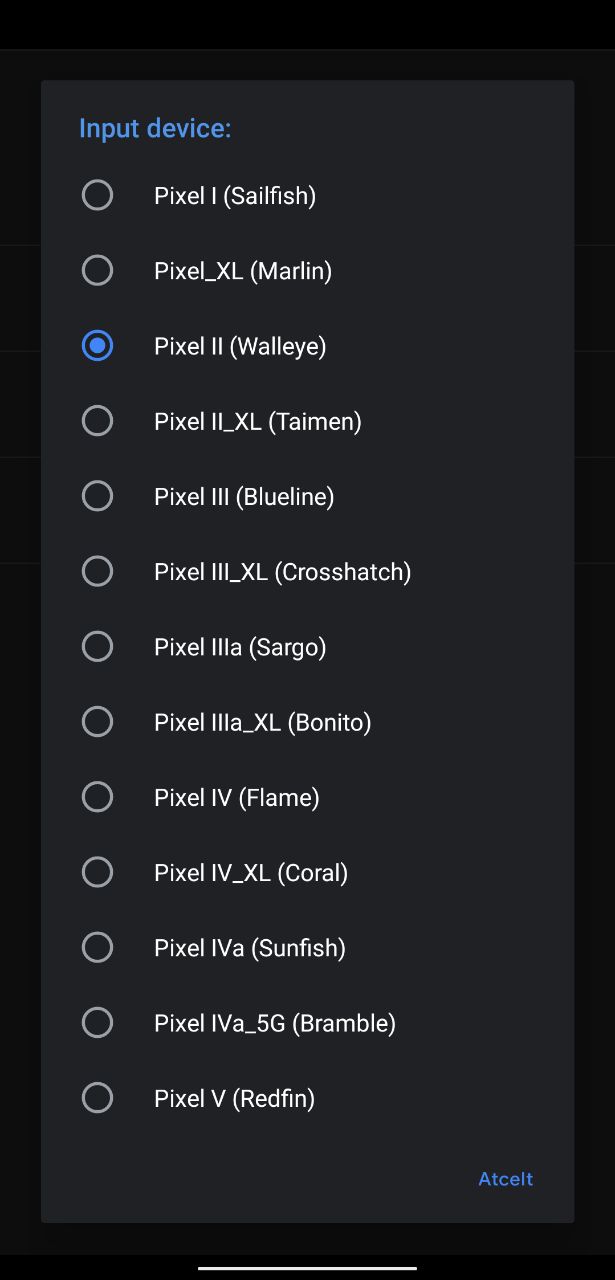Tap the Pixel_XL (Marlin) text label
This screenshot has width=615, height=1280.
click(x=243, y=271)
